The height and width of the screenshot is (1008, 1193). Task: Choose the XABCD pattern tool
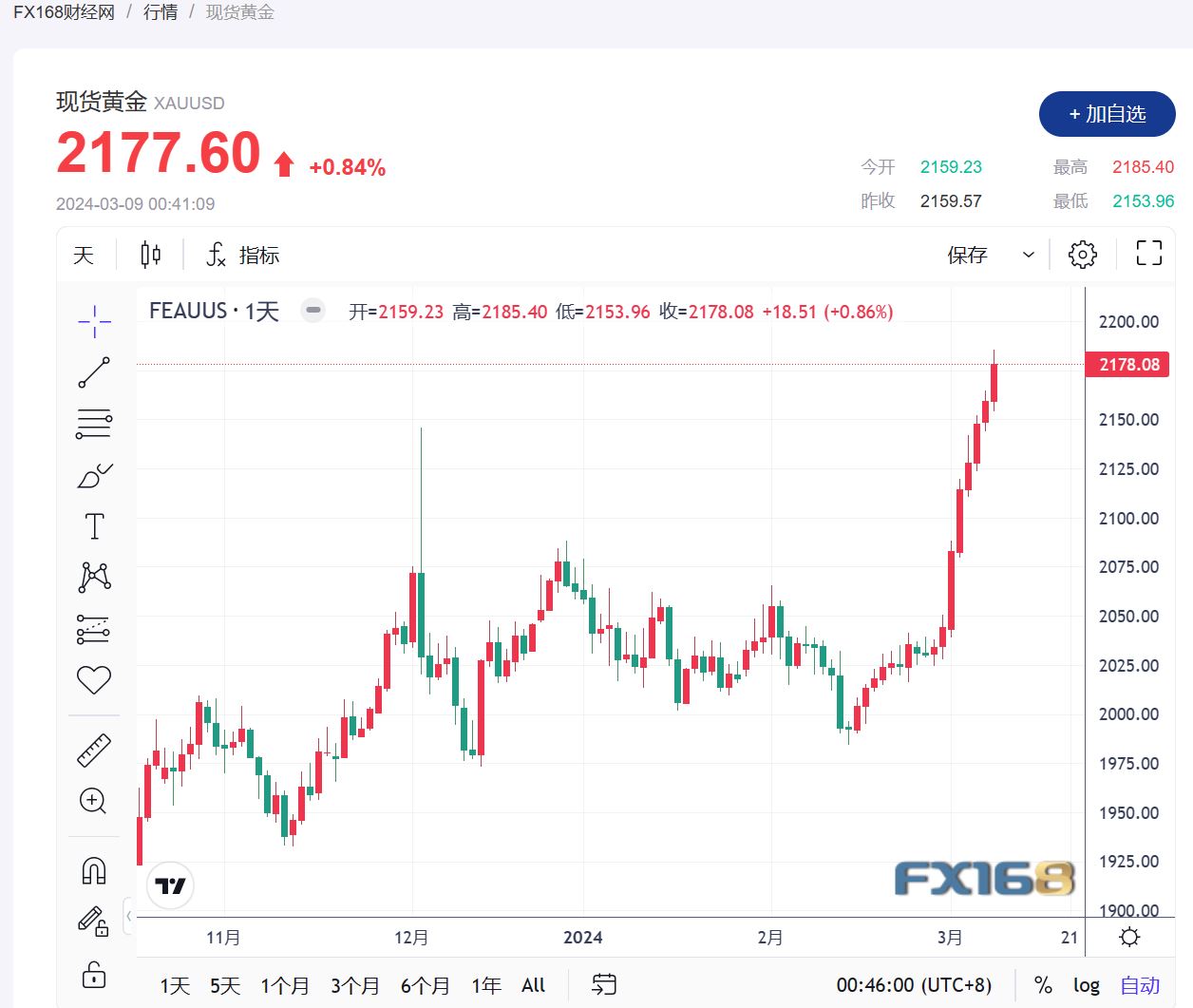tap(93, 577)
